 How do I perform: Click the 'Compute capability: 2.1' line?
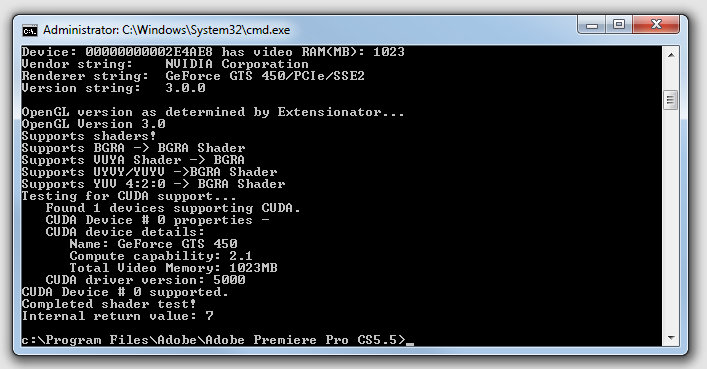(x=161, y=256)
